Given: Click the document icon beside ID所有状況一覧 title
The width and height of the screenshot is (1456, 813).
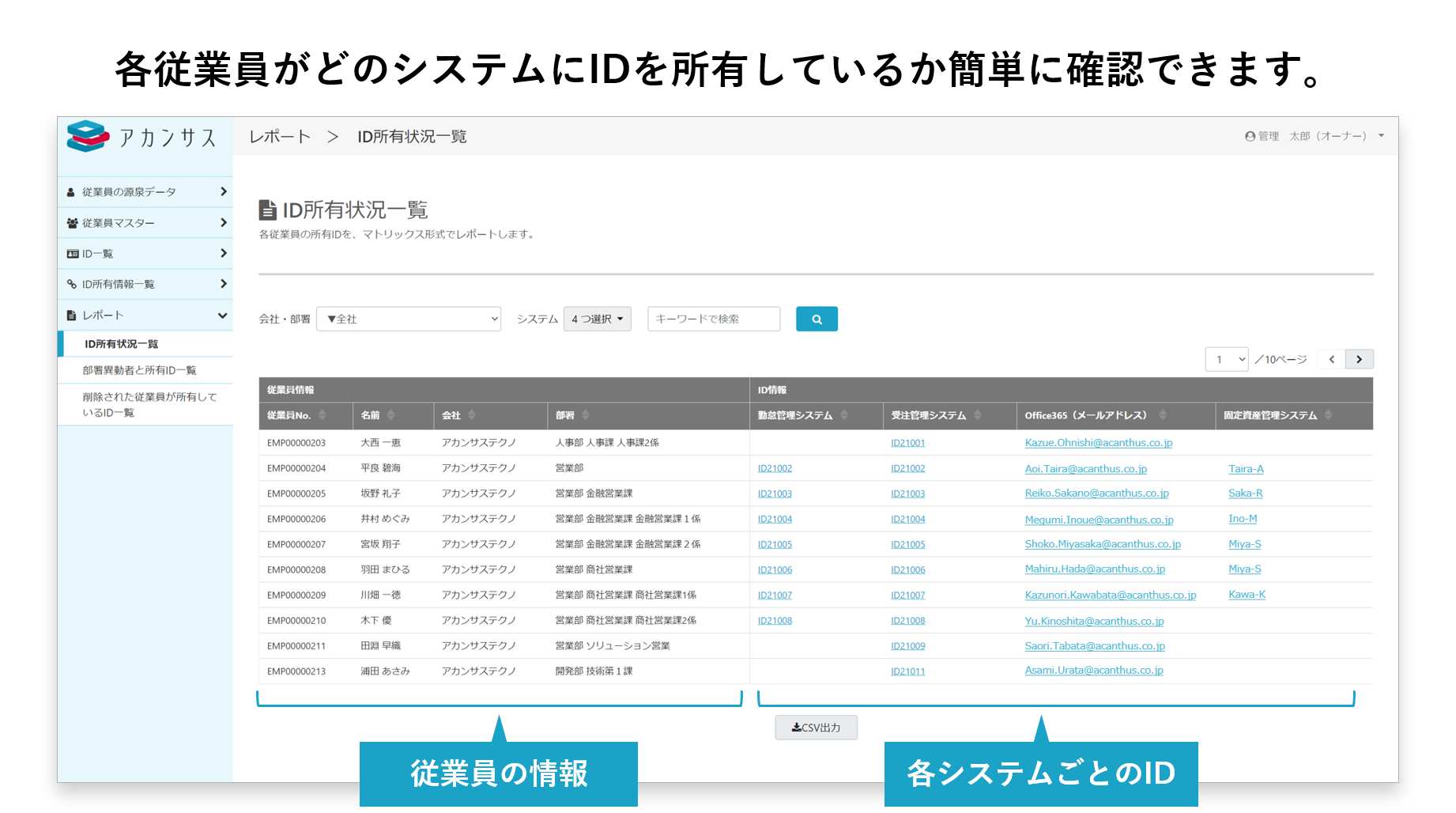Looking at the screenshot, I should [265, 210].
